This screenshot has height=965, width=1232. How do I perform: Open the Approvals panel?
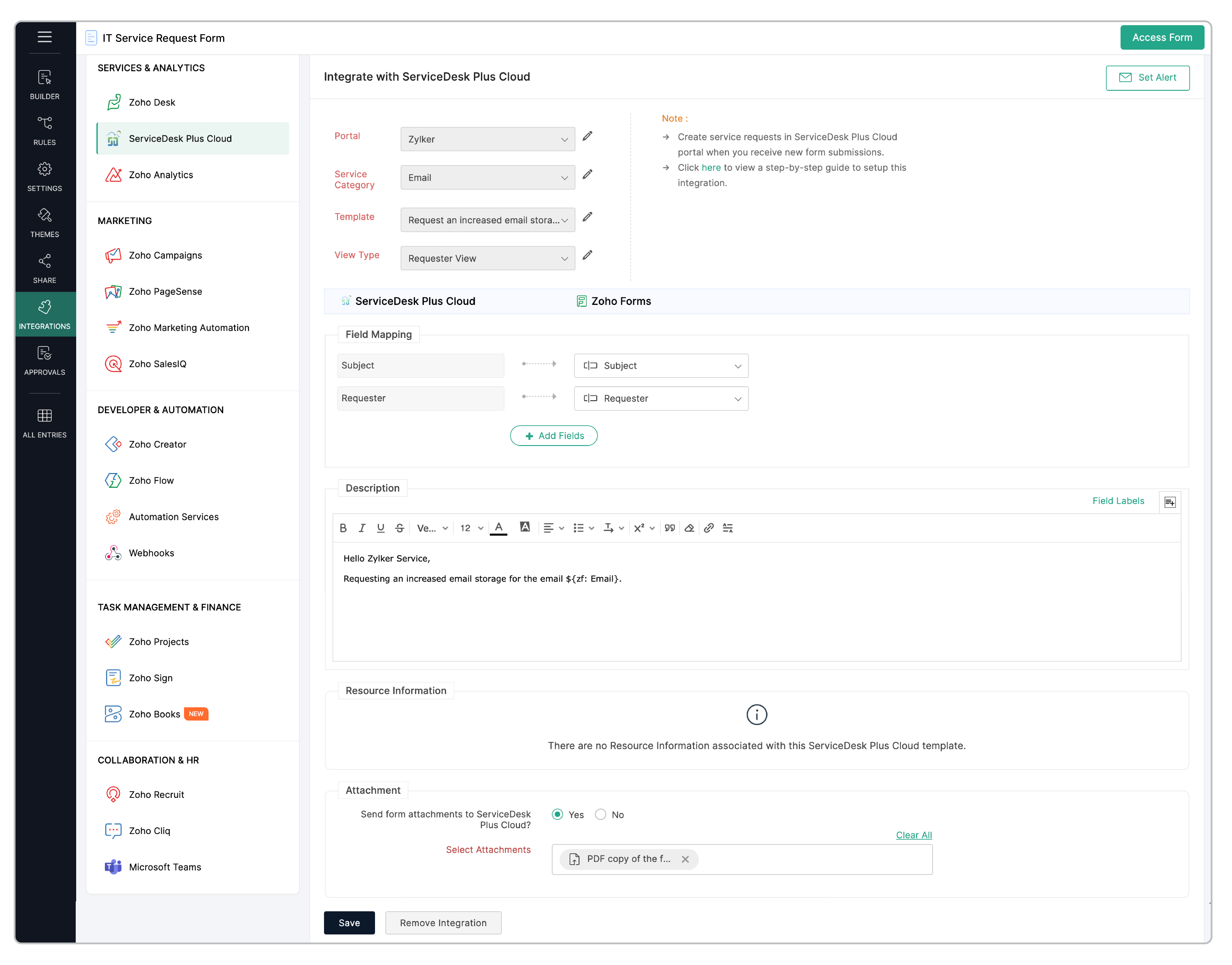point(45,360)
